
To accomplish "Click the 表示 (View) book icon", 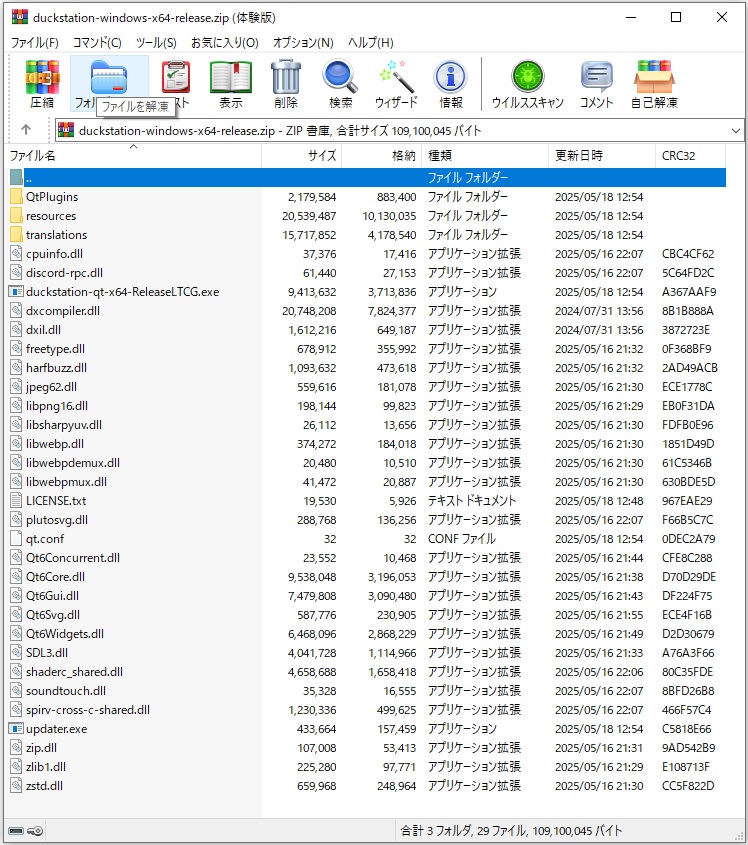I will point(231,78).
